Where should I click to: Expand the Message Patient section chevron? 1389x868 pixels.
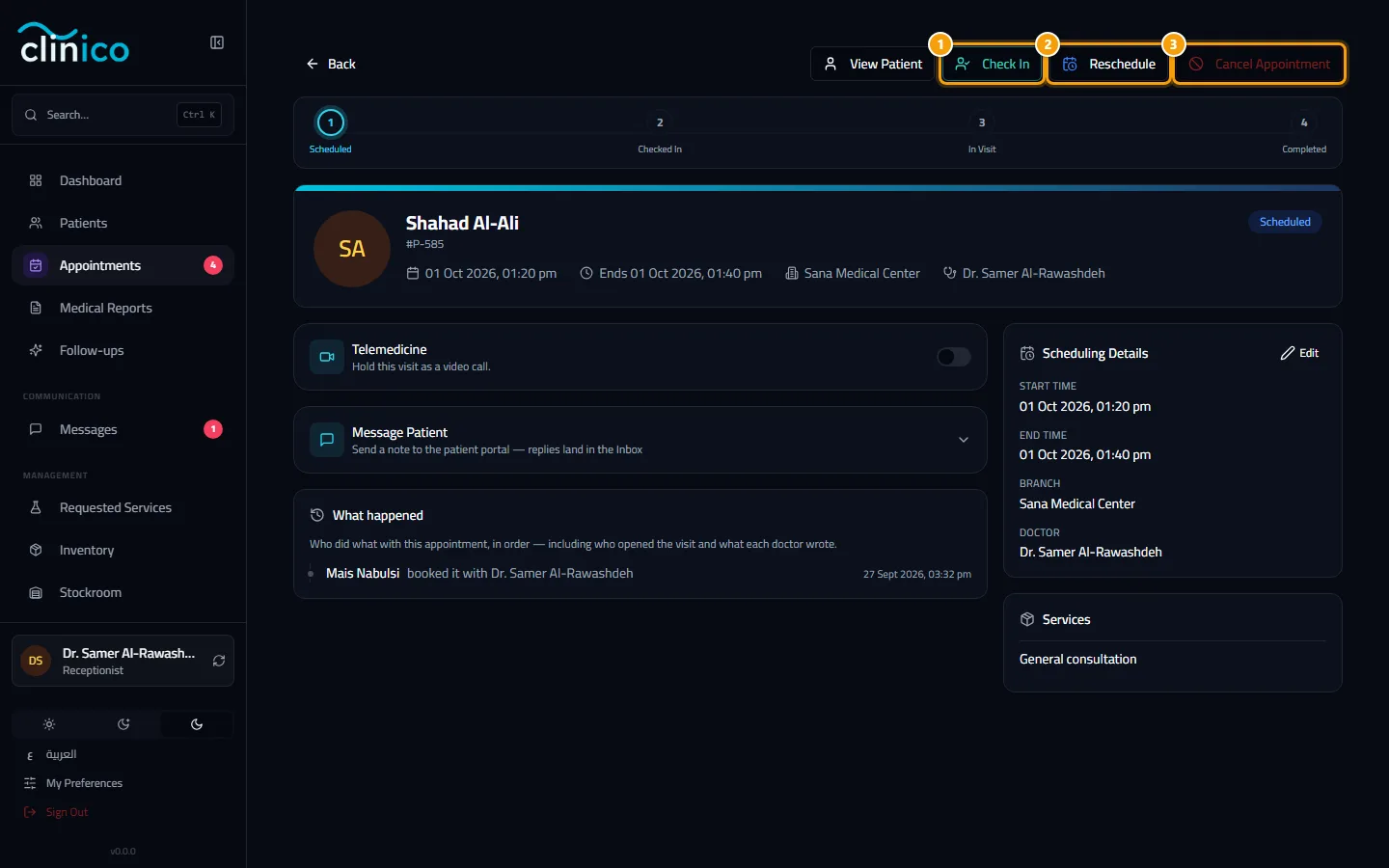tap(963, 440)
